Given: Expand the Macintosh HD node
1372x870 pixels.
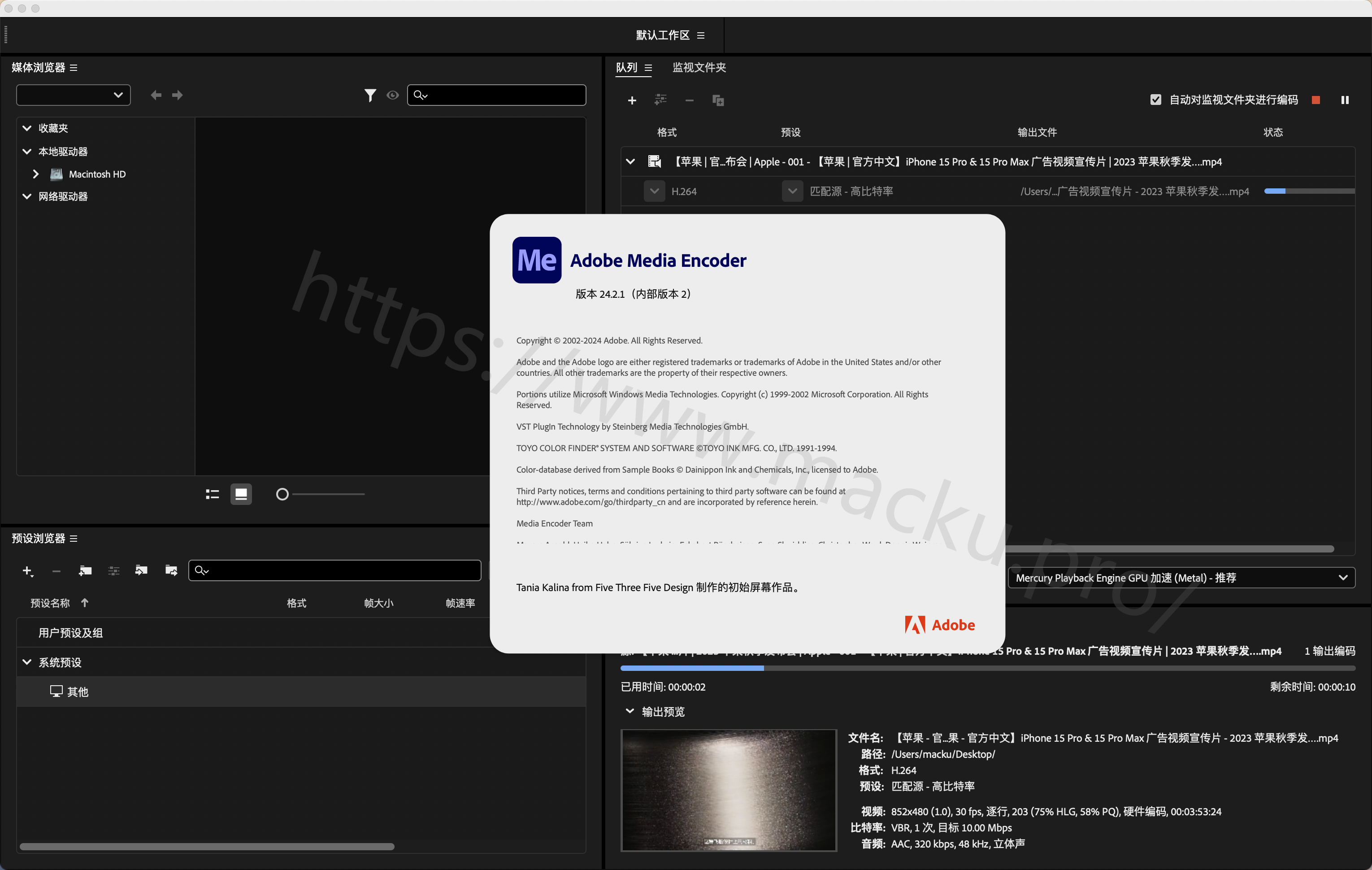Looking at the screenshot, I should click(x=35, y=174).
